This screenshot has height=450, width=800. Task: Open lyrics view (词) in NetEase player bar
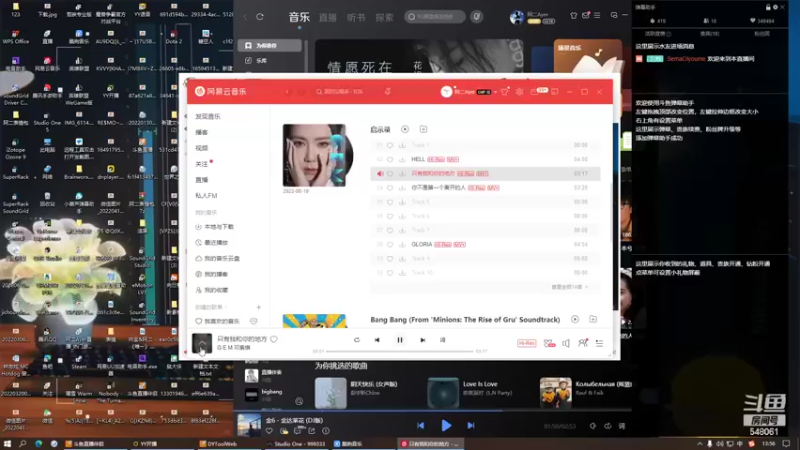[x=442, y=340]
